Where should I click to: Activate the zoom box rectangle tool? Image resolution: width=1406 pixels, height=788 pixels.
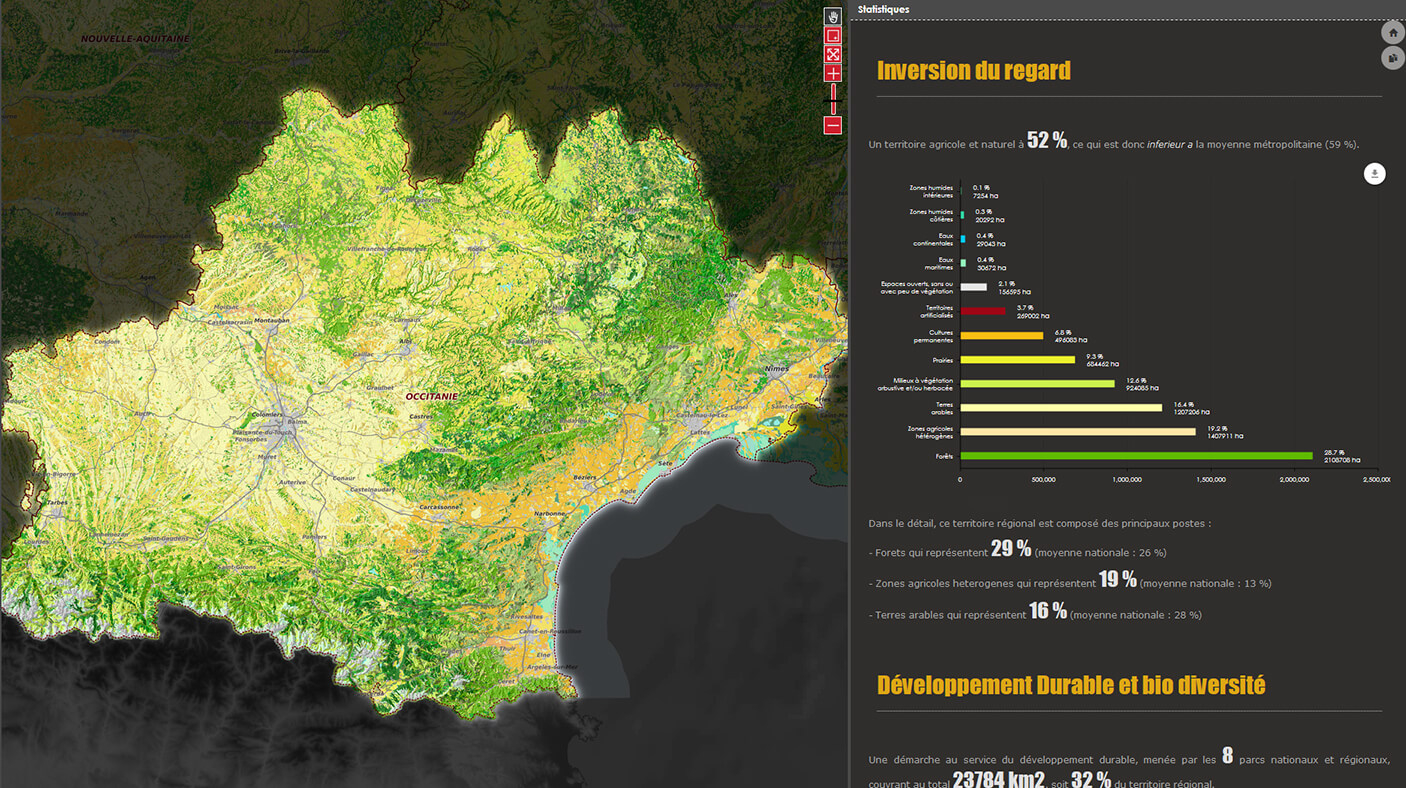[832, 35]
